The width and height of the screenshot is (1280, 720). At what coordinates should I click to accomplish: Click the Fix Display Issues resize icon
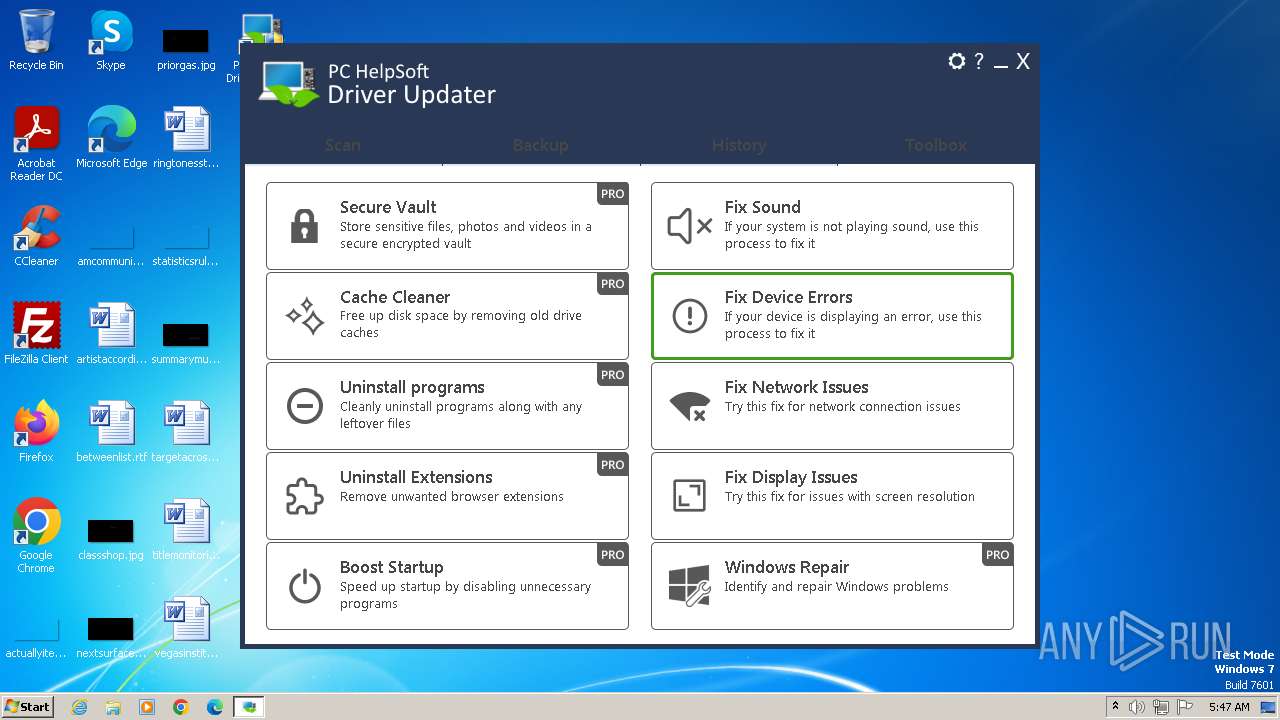tap(689, 496)
